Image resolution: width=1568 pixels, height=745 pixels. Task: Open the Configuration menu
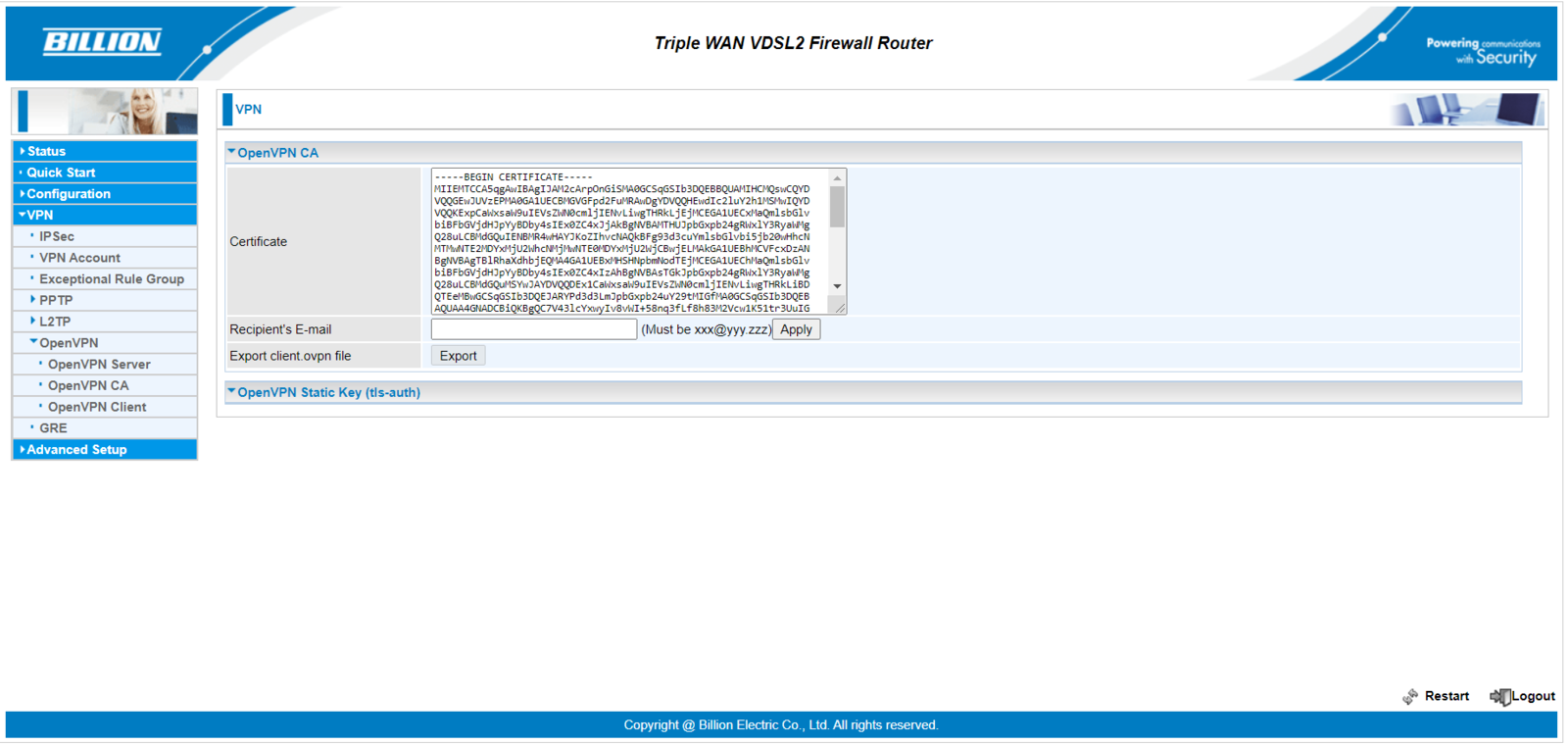69,194
